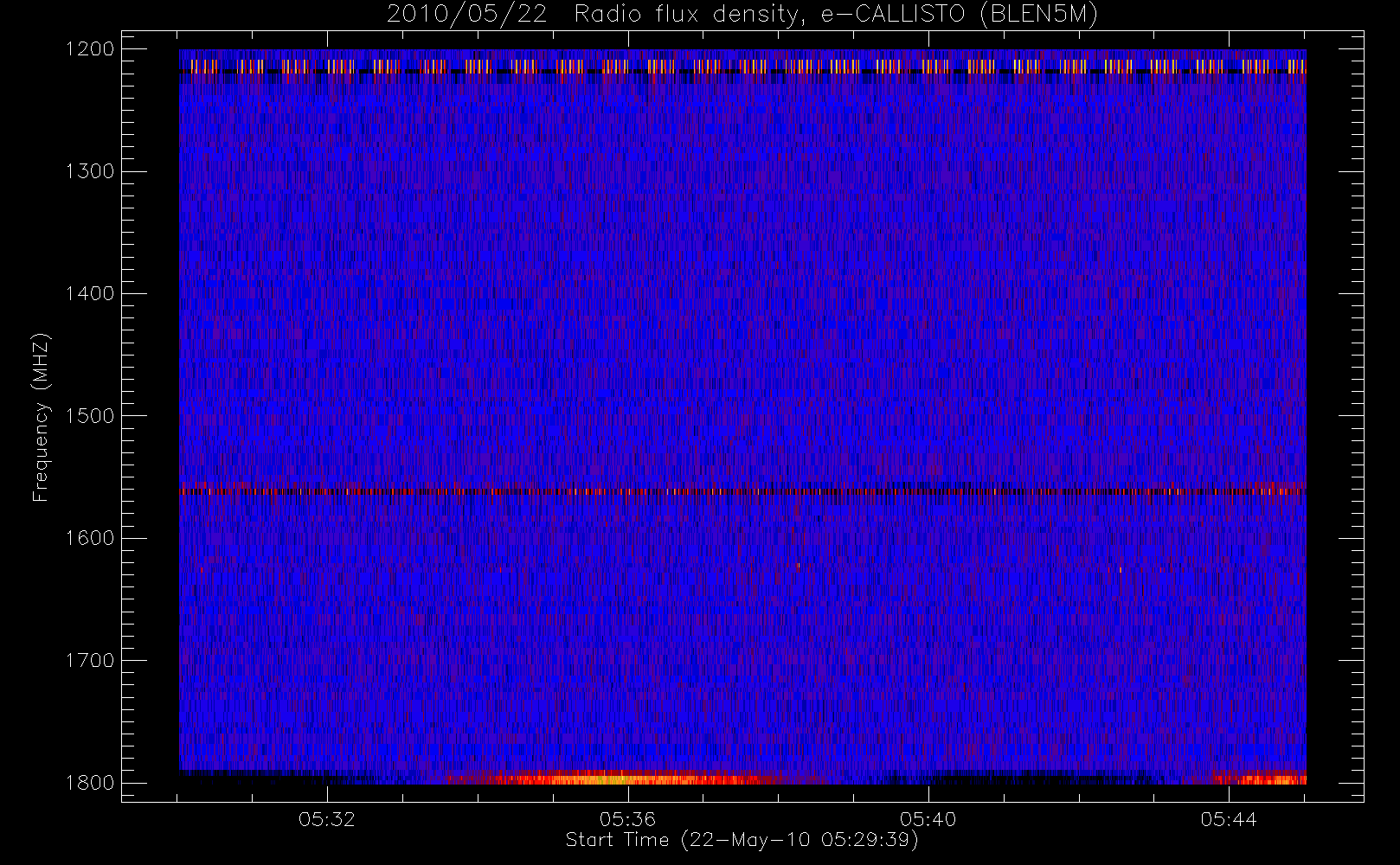Click the 05:36 time tick label

pos(627,819)
